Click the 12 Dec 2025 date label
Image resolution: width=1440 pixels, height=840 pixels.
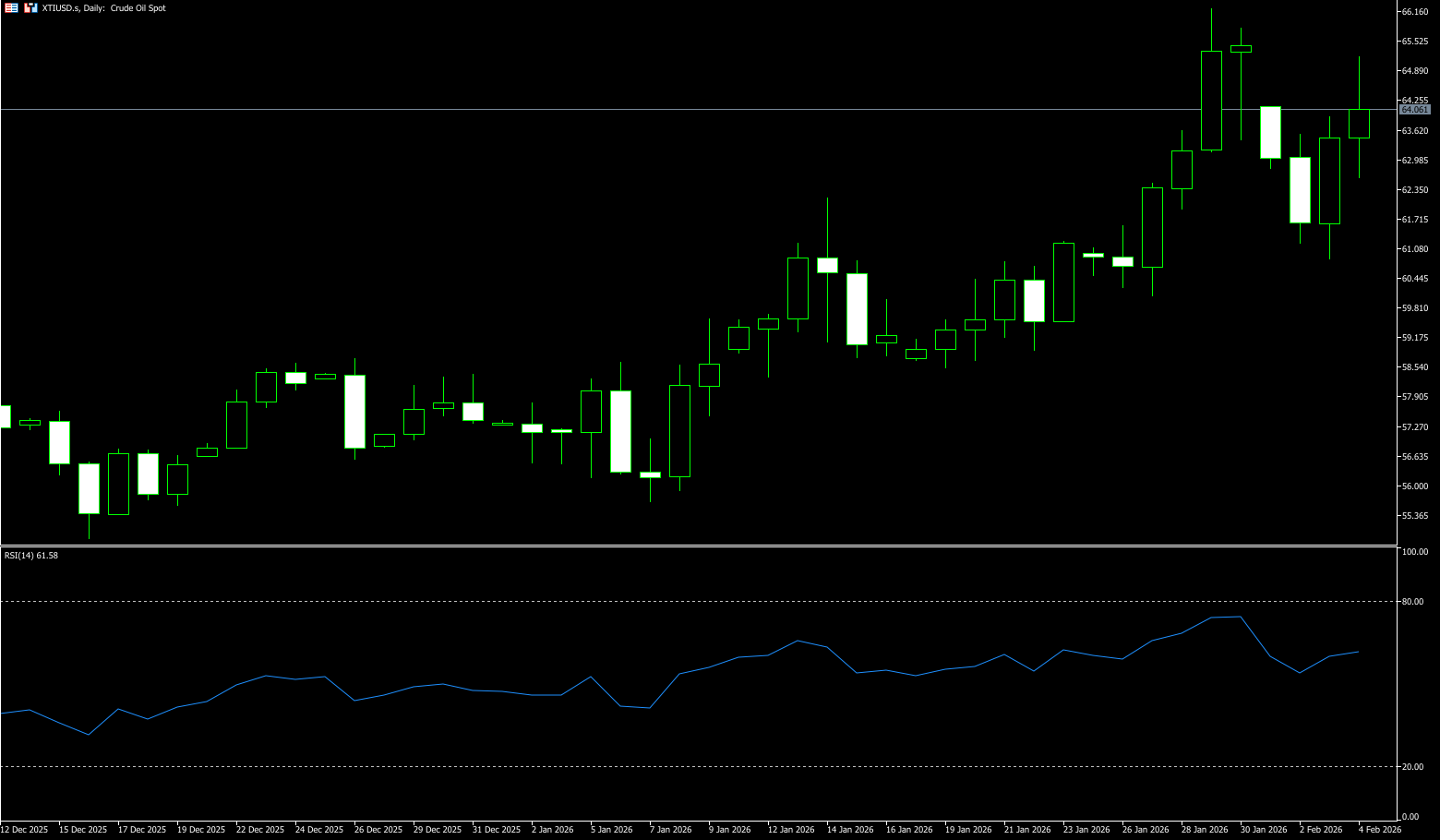click(24, 830)
